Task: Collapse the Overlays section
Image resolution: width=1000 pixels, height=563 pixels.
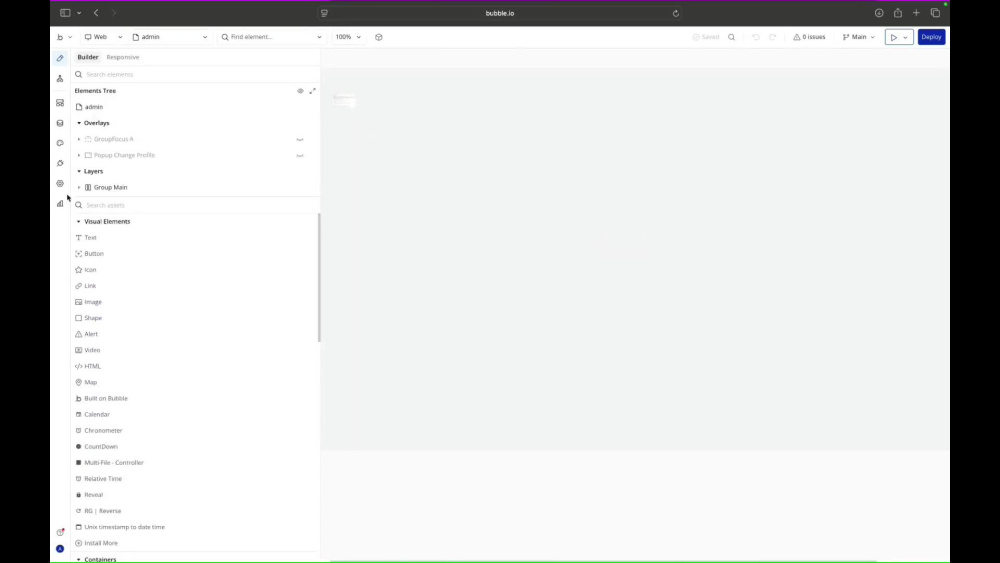Action: pyautogui.click(x=79, y=123)
